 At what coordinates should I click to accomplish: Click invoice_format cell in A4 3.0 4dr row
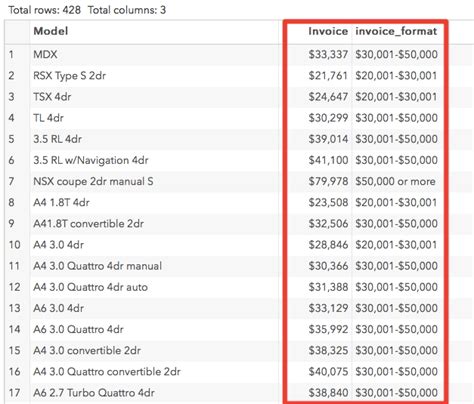click(396, 245)
